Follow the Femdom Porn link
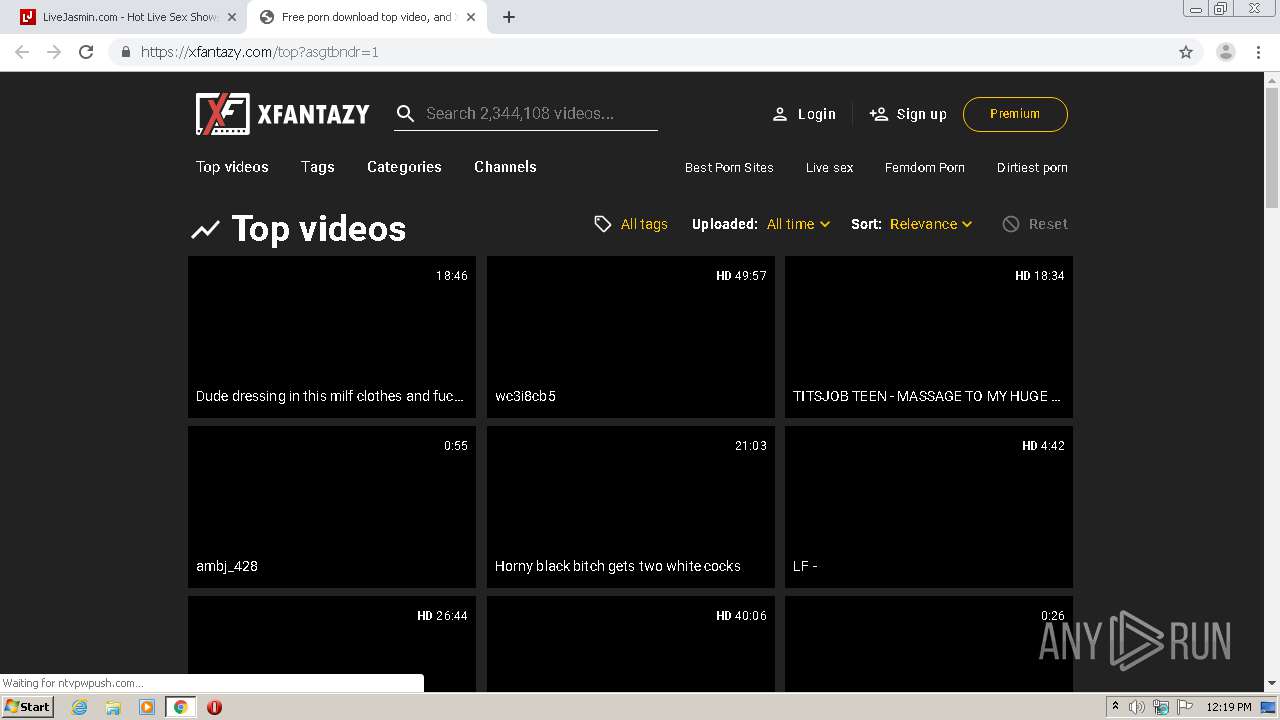This screenshot has height=720, width=1280. click(925, 168)
